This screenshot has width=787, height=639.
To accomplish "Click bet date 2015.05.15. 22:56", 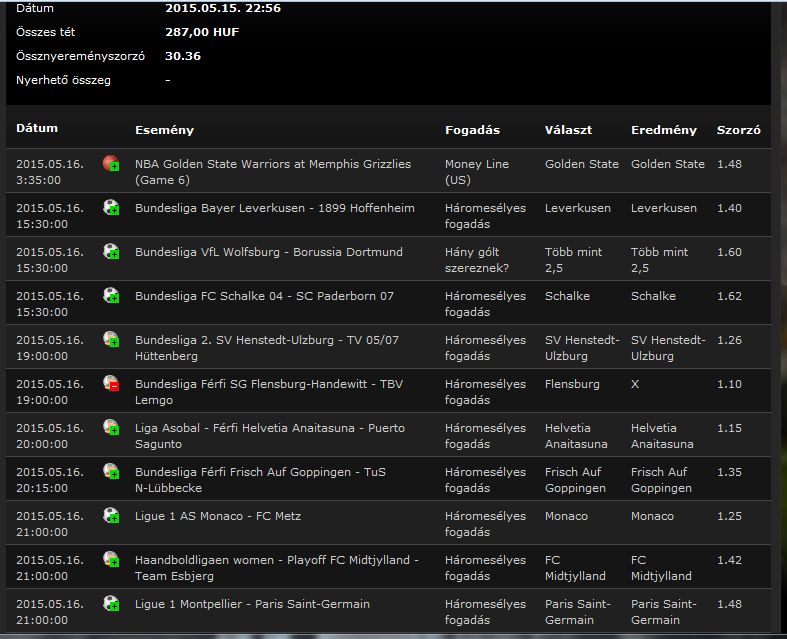I will [223, 8].
